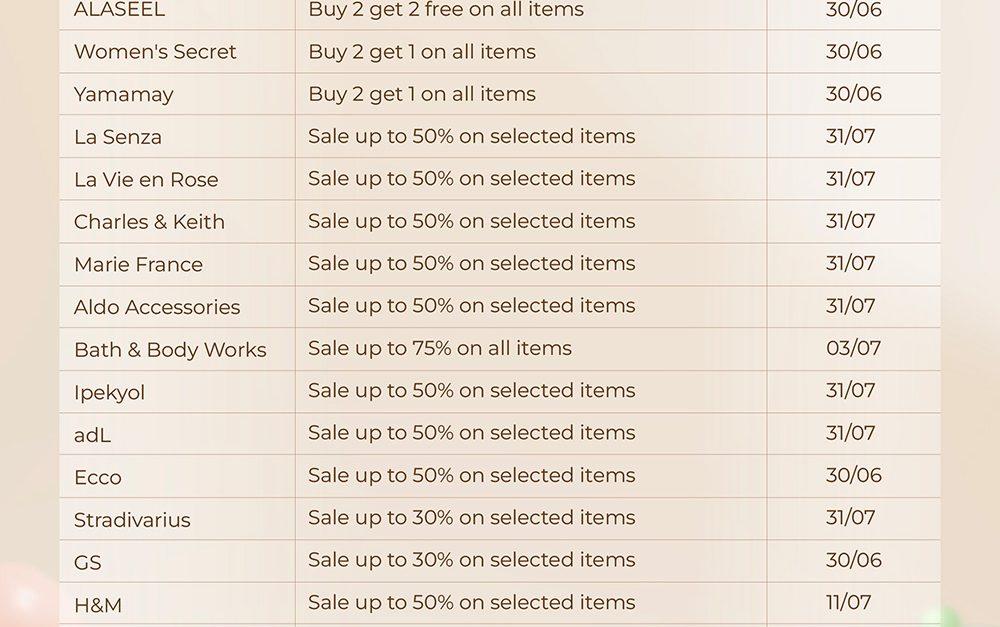
Task: Click the Aldo Accessories store name
Action: pos(157,307)
